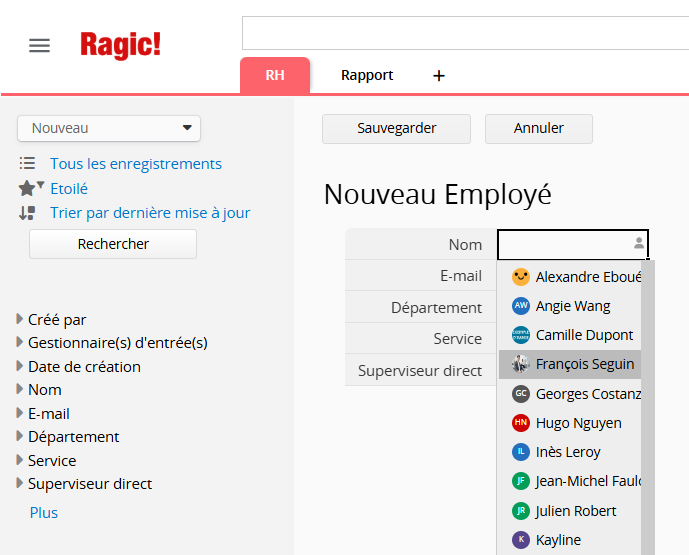
Task: Choose François Seguin from the user list
Action: pyautogui.click(x=584, y=364)
